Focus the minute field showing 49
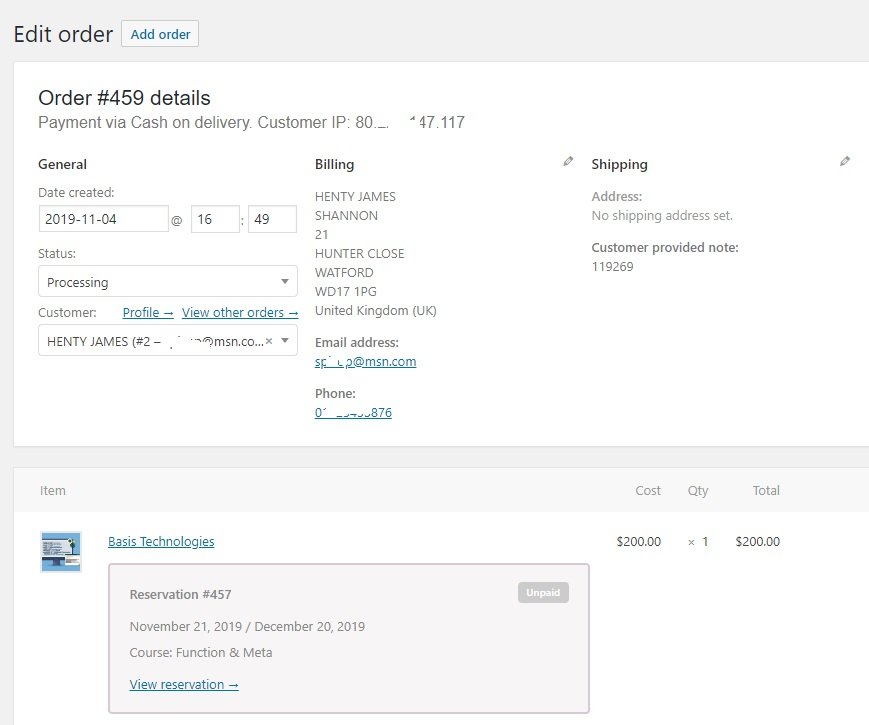The image size is (869, 725). coord(272,219)
